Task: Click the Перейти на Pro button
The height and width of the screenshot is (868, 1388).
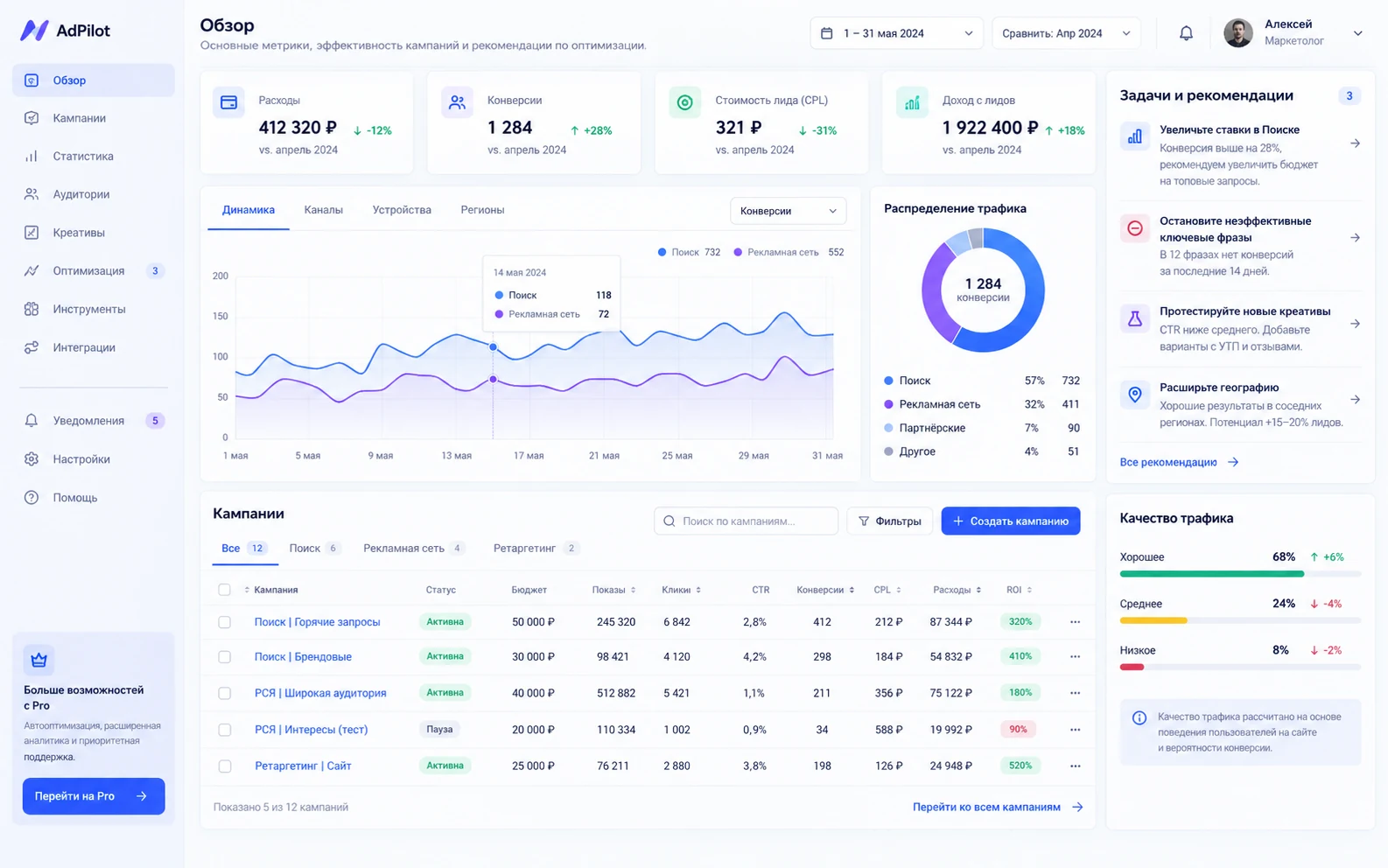Action: coord(94,796)
